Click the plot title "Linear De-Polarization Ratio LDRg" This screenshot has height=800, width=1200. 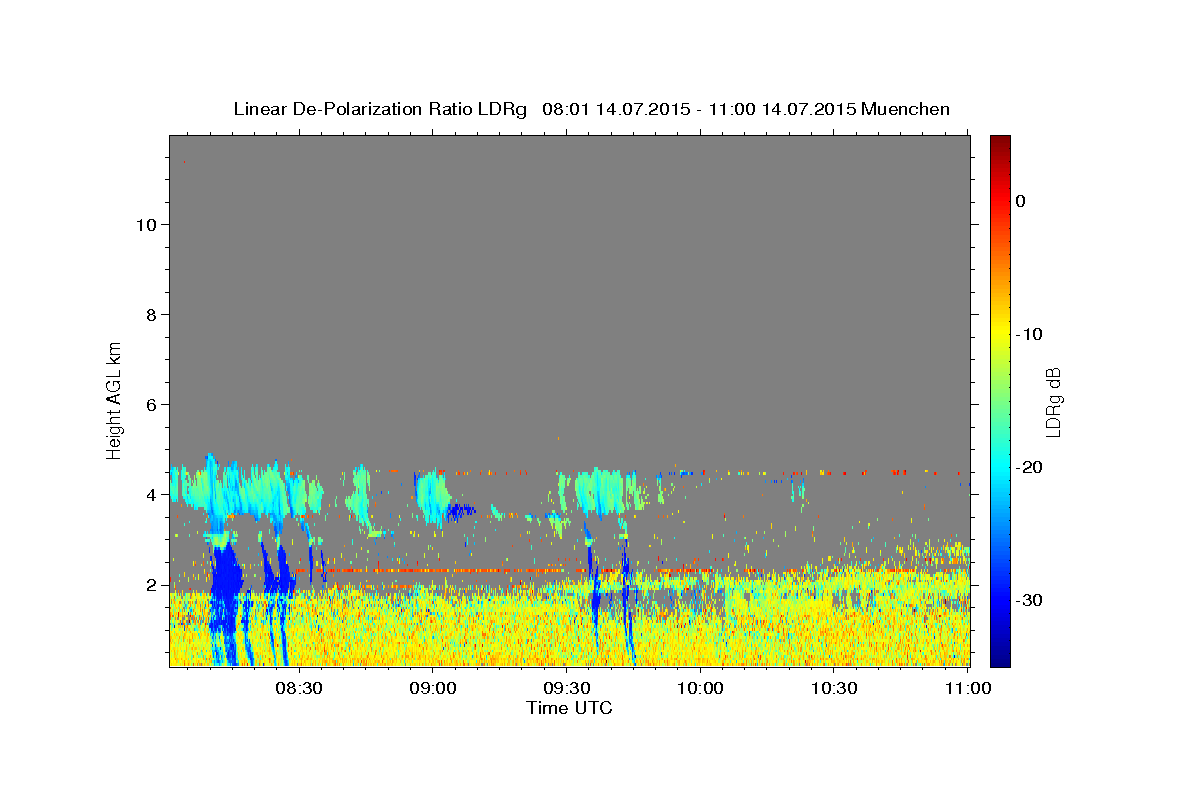(380, 109)
